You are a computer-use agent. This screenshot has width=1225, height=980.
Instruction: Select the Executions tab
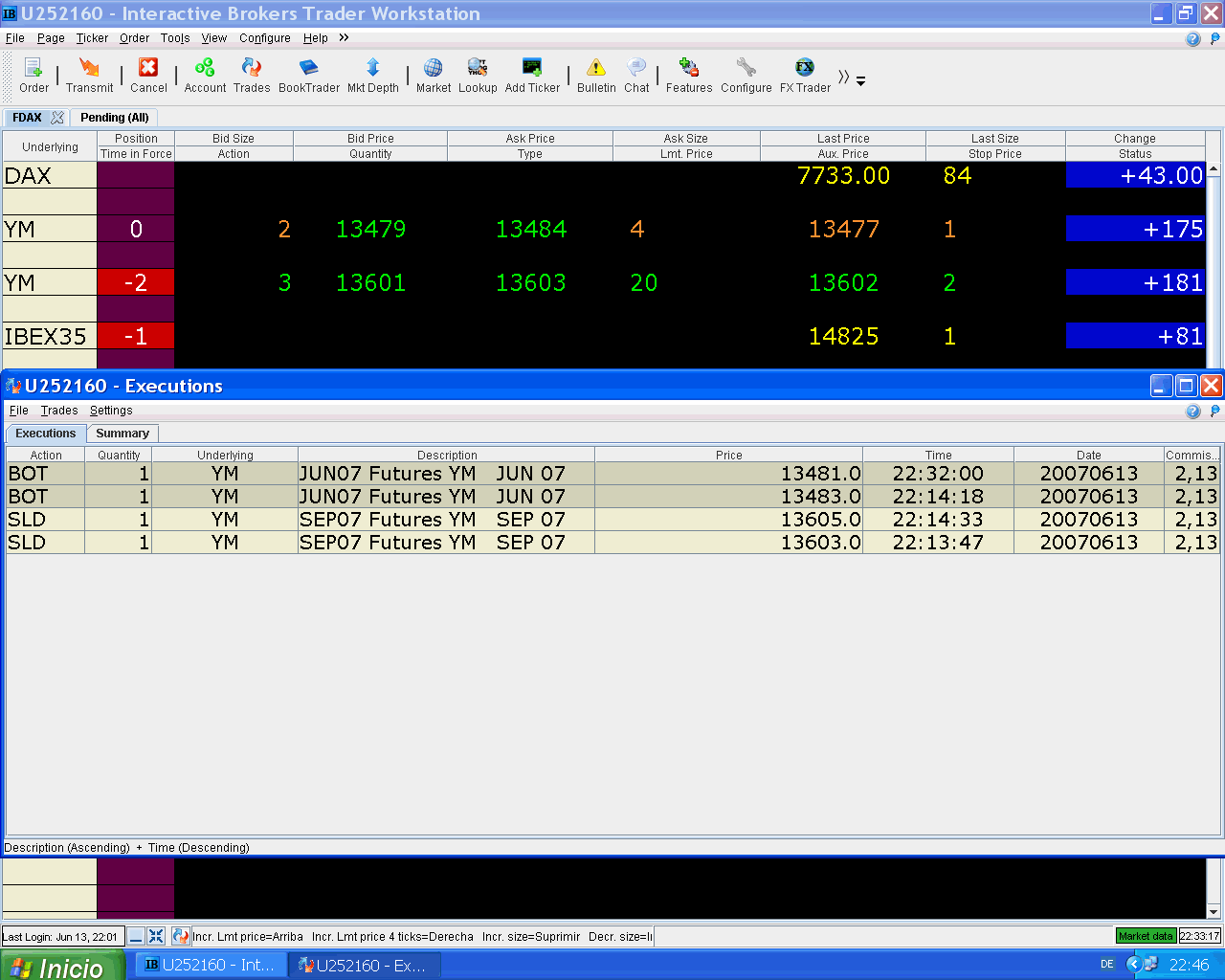(x=46, y=434)
